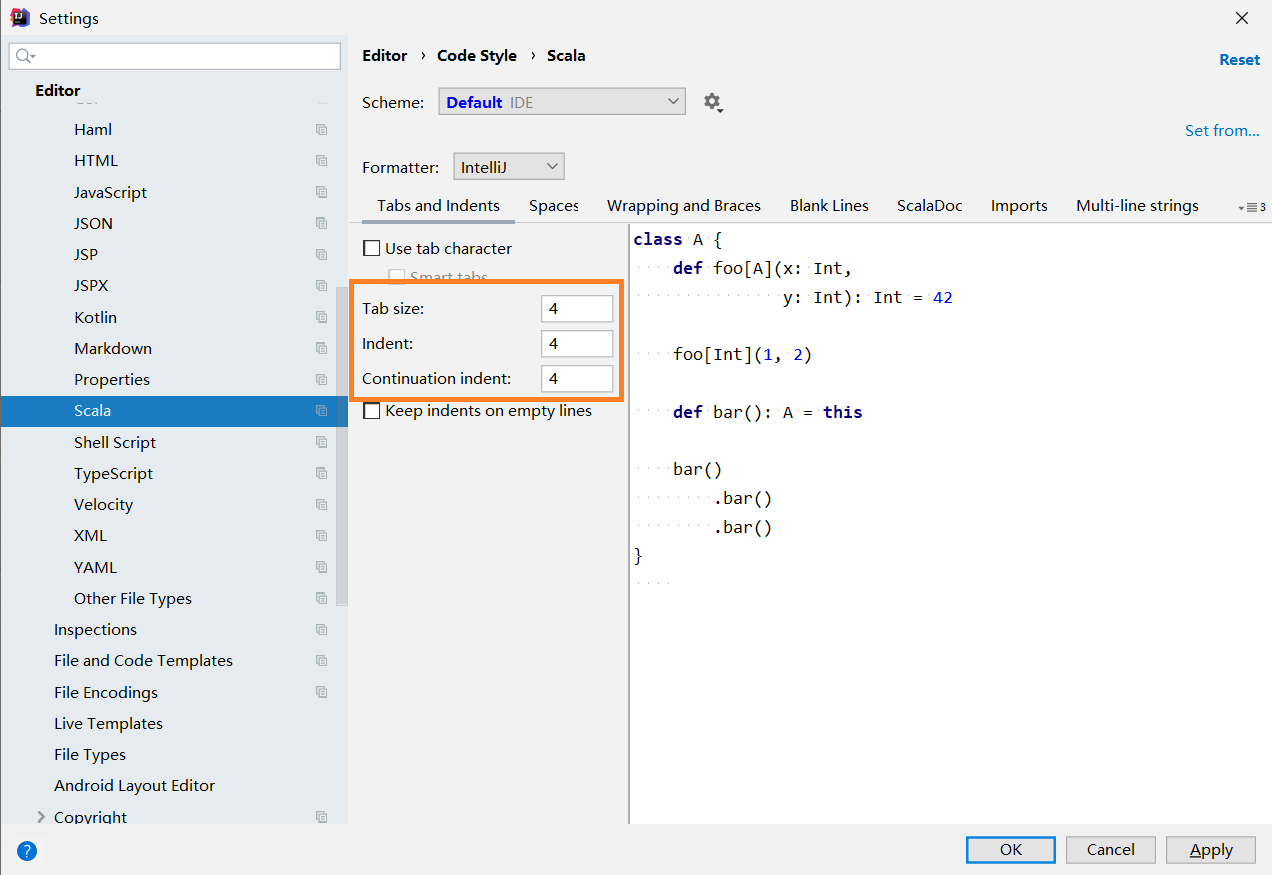Screen dimensions: 1272x875
Task: Click the IntelliJ logo in title bar
Action: (20, 18)
